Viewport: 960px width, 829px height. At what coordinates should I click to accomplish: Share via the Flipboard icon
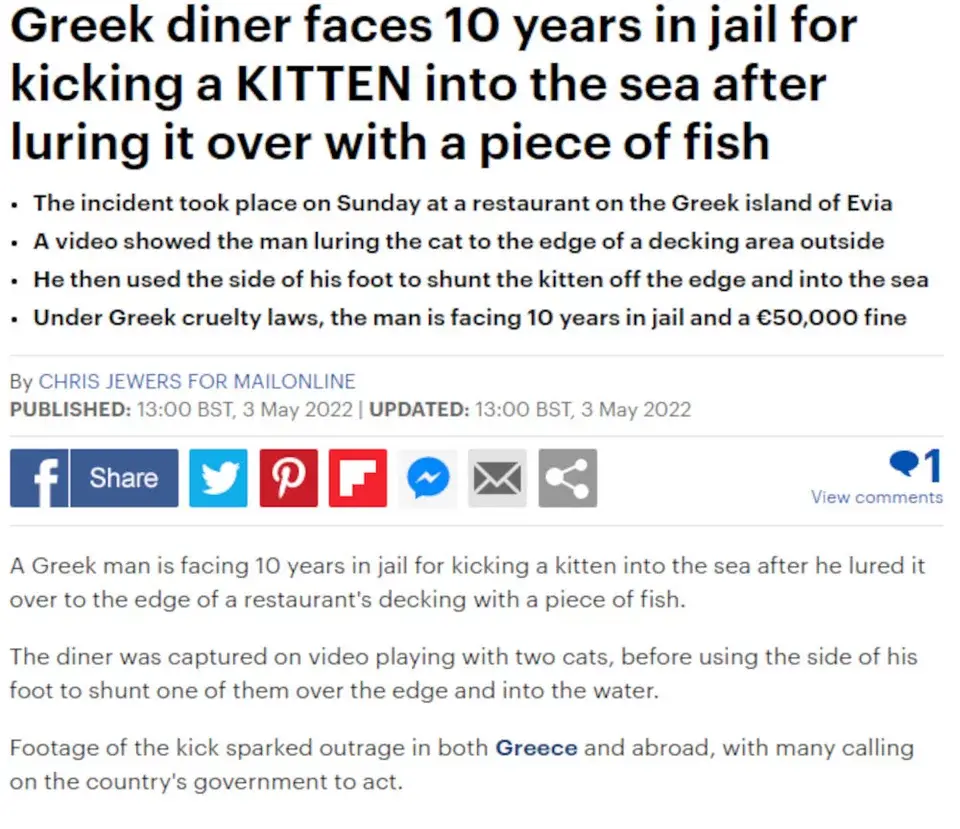click(357, 478)
